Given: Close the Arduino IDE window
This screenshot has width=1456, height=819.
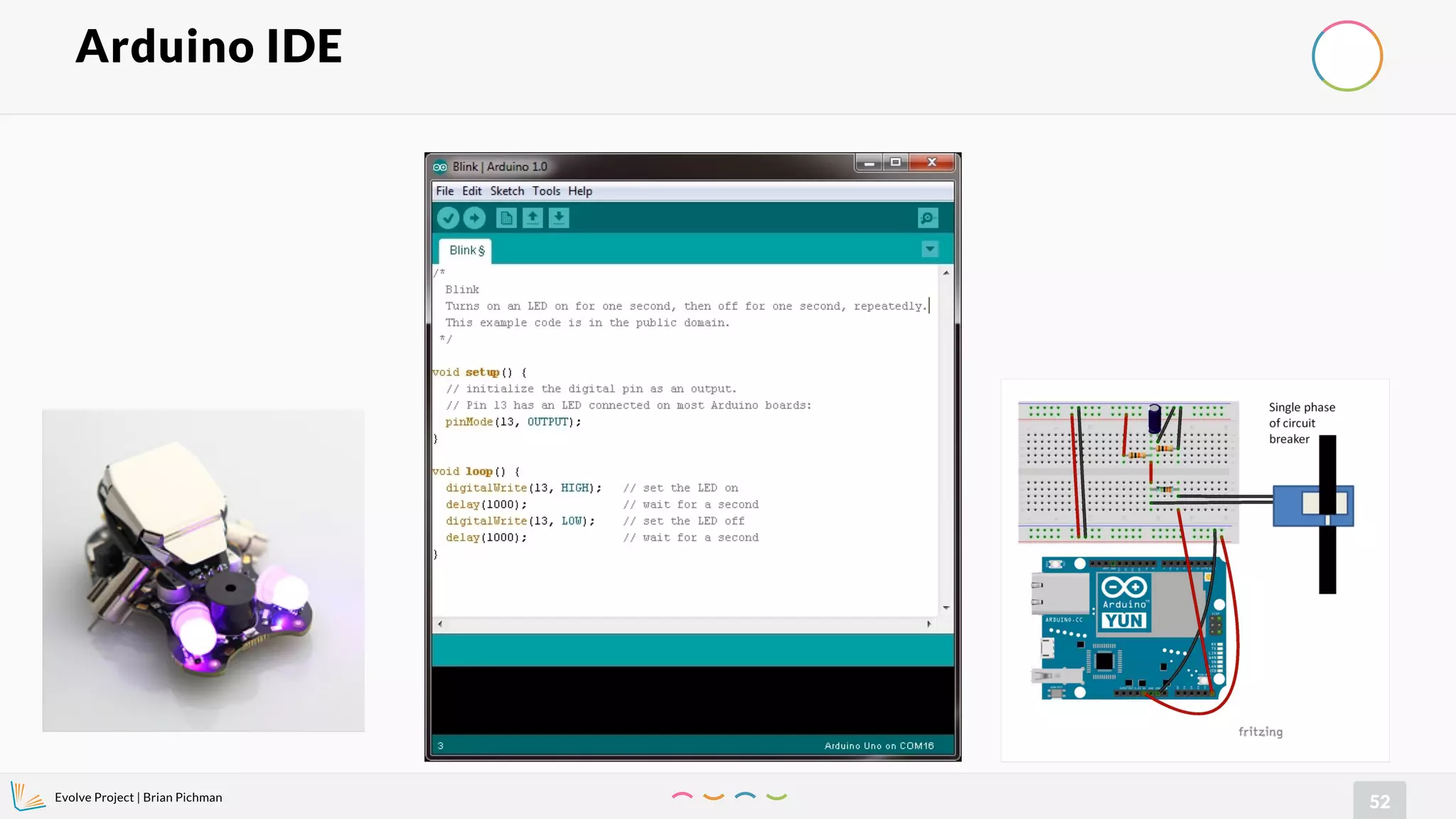Looking at the screenshot, I should [x=932, y=163].
